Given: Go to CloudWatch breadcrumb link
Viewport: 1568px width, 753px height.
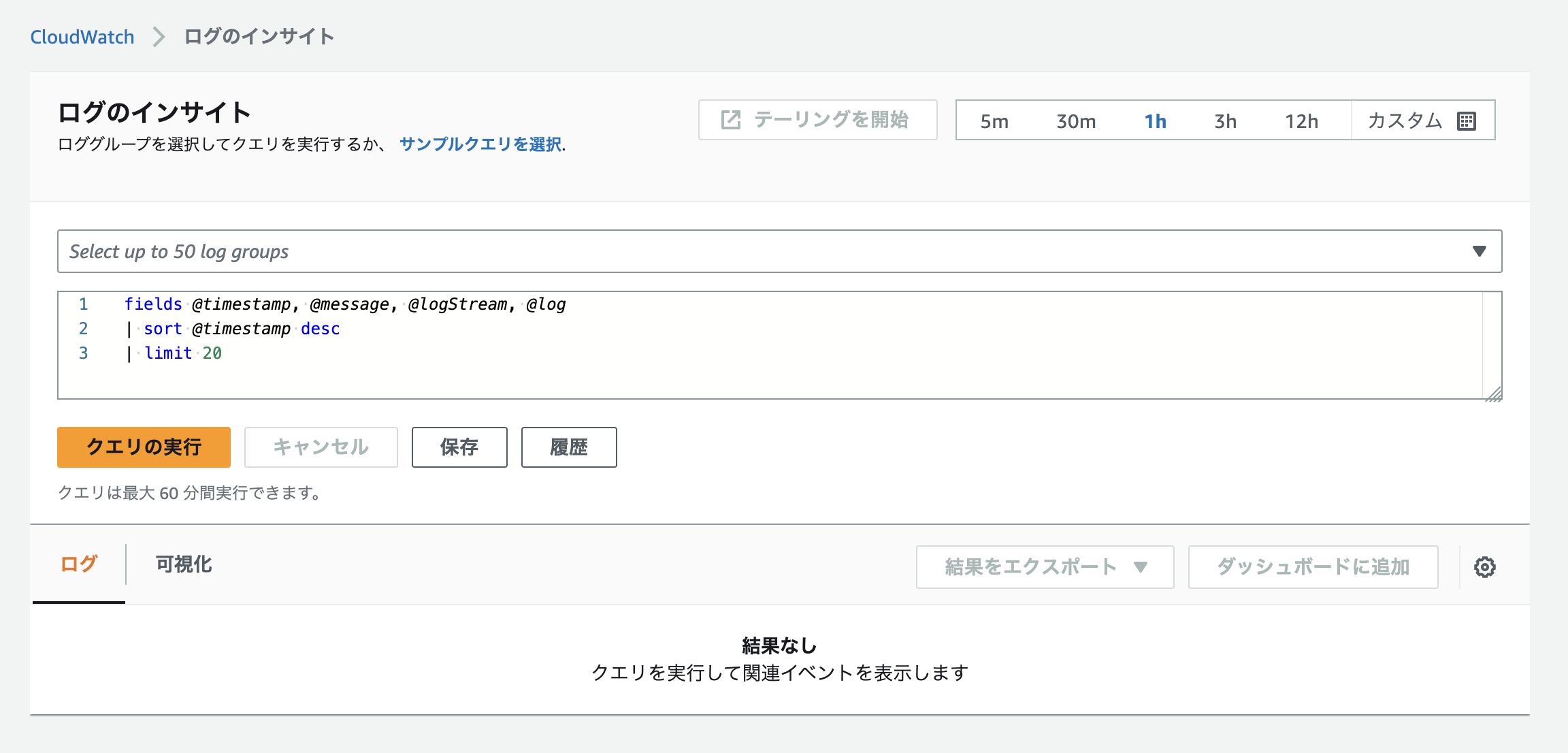Looking at the screenshot, I should pyautogui.click(x=82, y=37).
